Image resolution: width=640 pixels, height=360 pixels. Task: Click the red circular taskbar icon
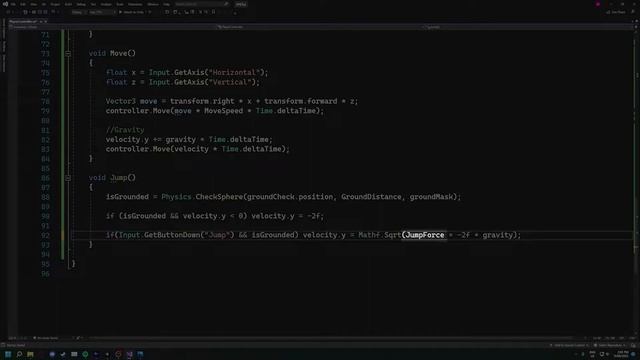coord(118,354)
